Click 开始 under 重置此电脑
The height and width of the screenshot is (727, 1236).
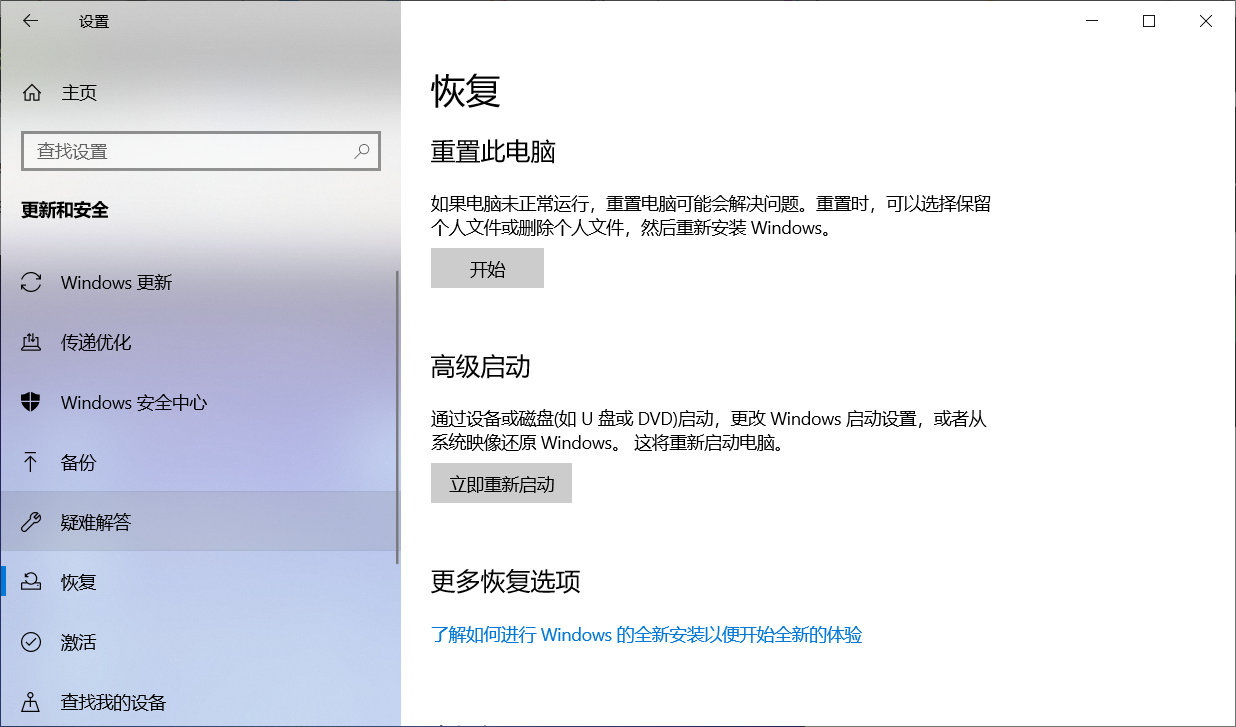pos(487,267)
